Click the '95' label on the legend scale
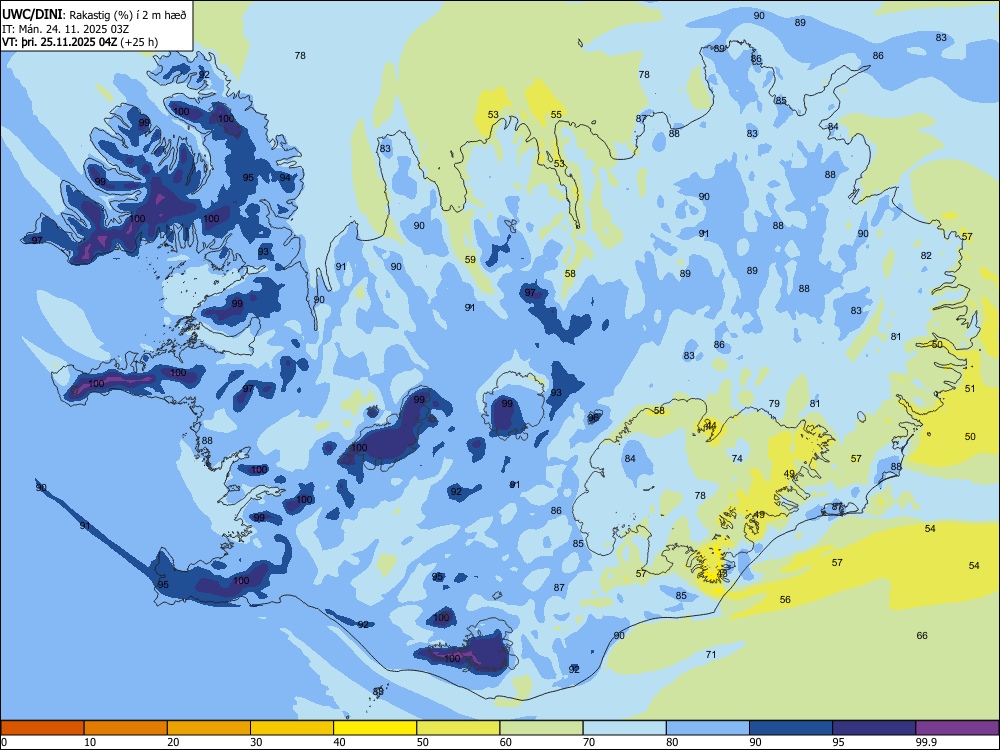Image resolution: width=1000 pixels, height=750 pixels. coord(839,742)
